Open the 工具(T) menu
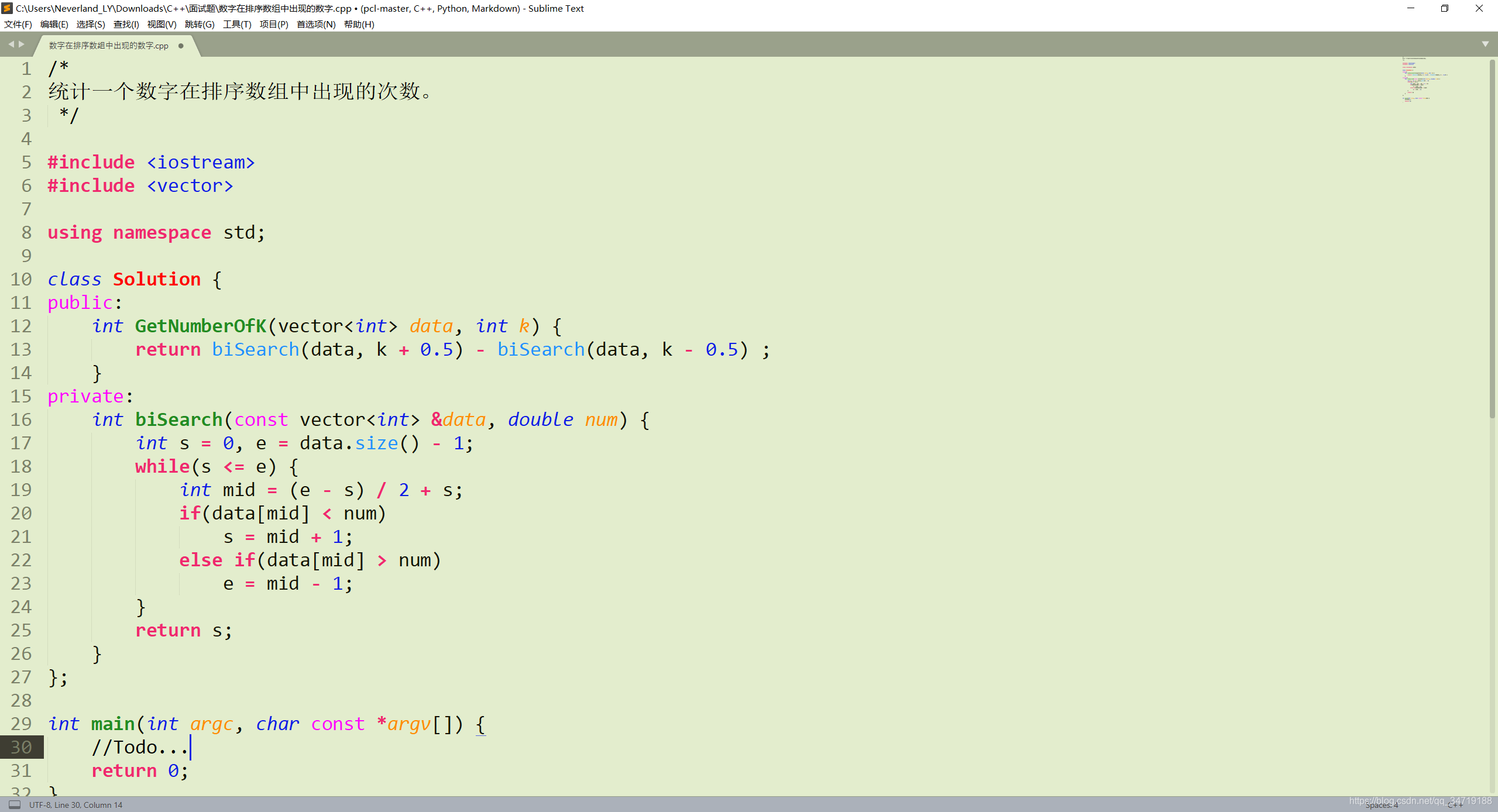This screenshot has width=1498, height=812. pos(237,25)
